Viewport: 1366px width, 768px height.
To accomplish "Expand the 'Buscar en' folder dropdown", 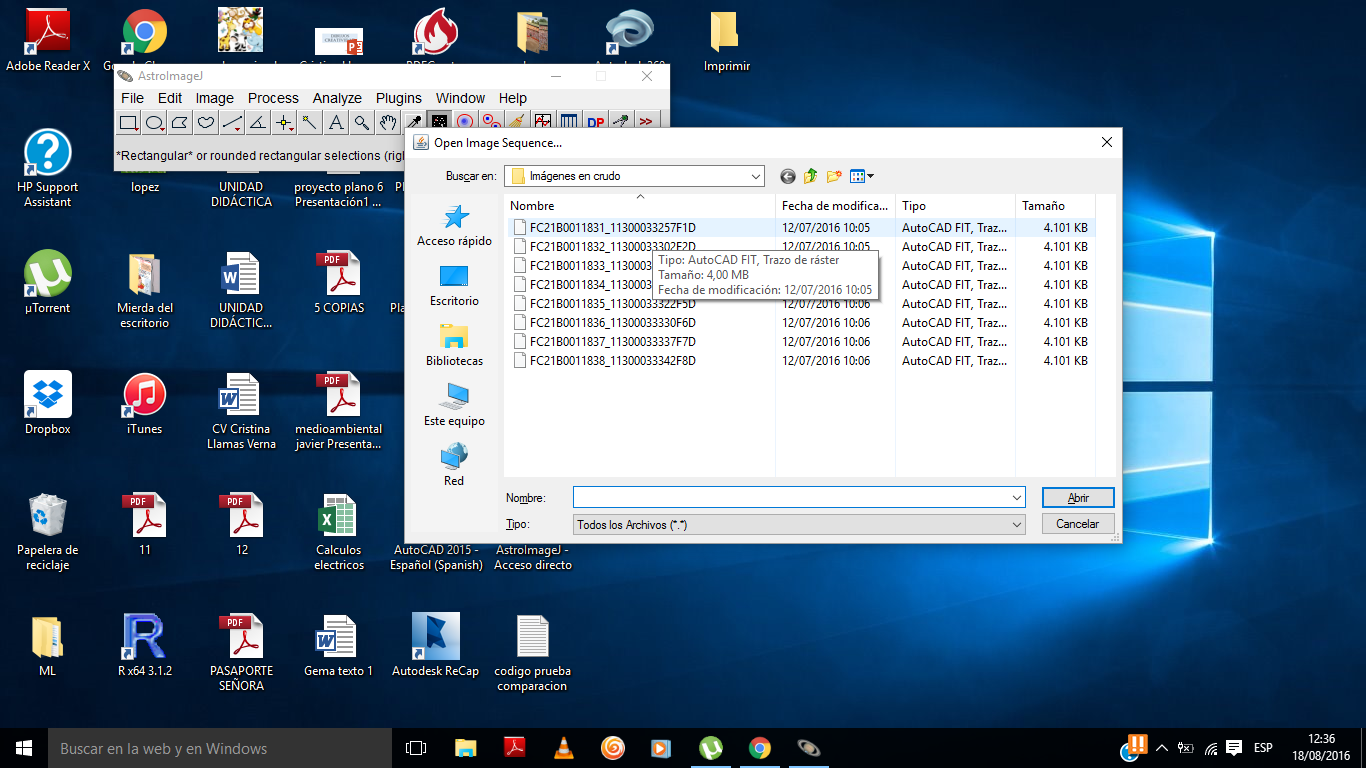I will tap(755, 176).
